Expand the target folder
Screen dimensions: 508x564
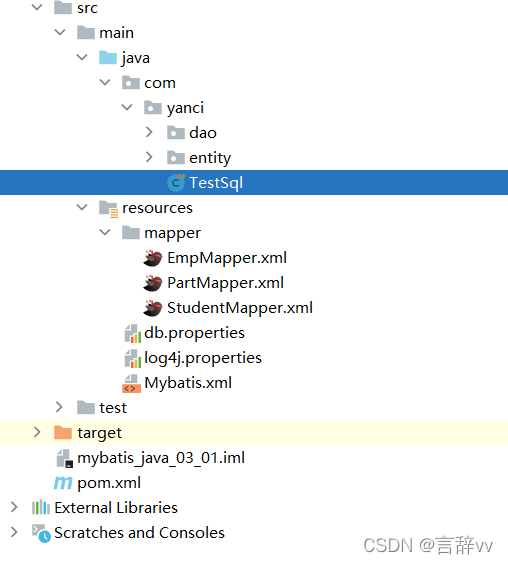[37, 432]
